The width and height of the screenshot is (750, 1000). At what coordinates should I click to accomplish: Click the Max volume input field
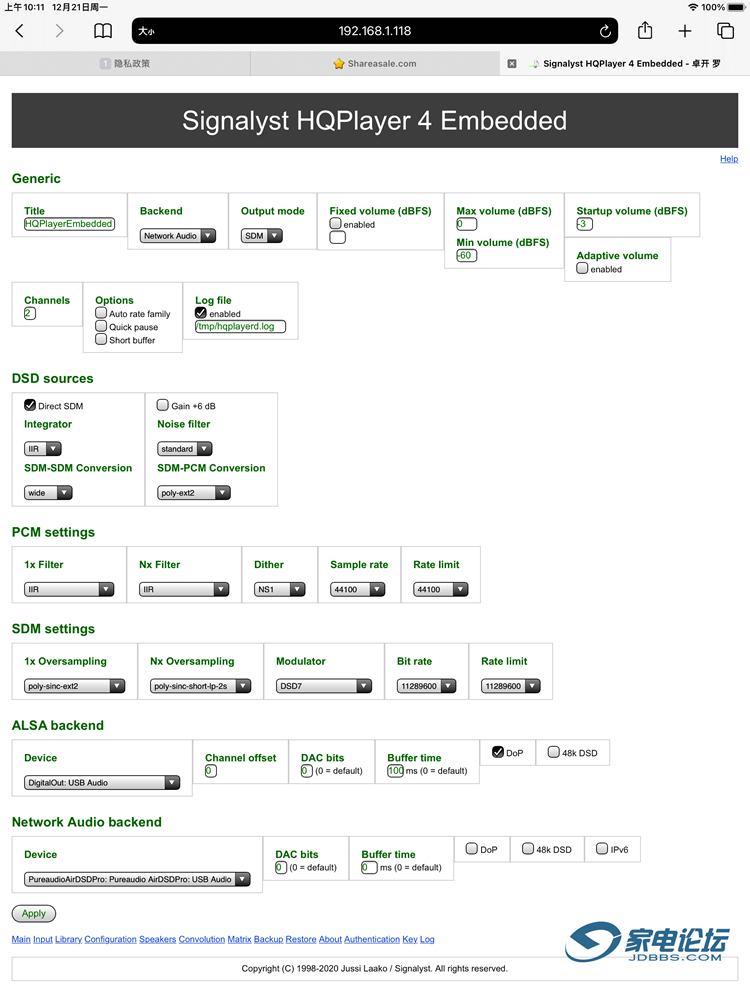coord(466,224)
